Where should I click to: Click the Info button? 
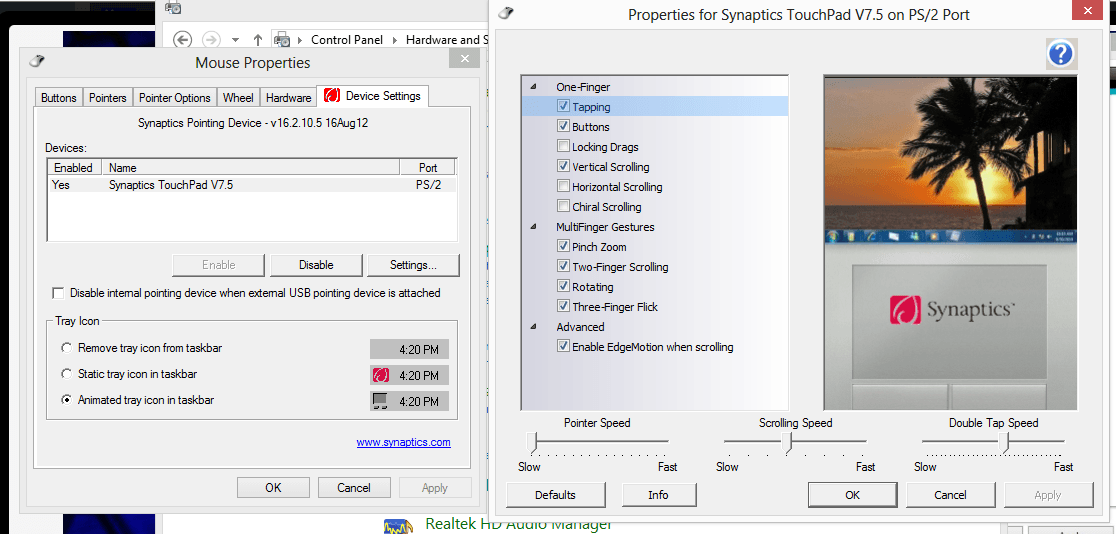click(x=658, y=495)
